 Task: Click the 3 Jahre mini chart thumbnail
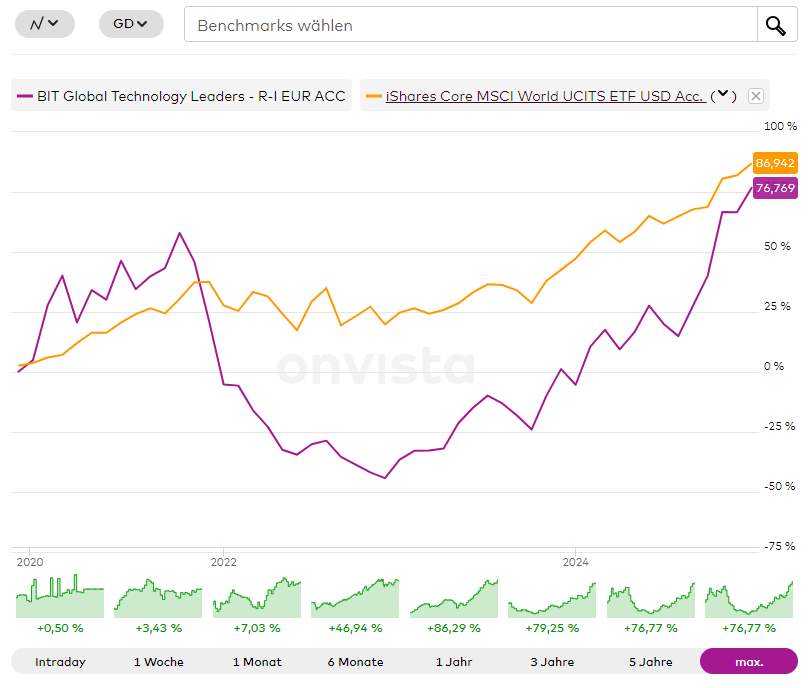click(x=552, y=600)
